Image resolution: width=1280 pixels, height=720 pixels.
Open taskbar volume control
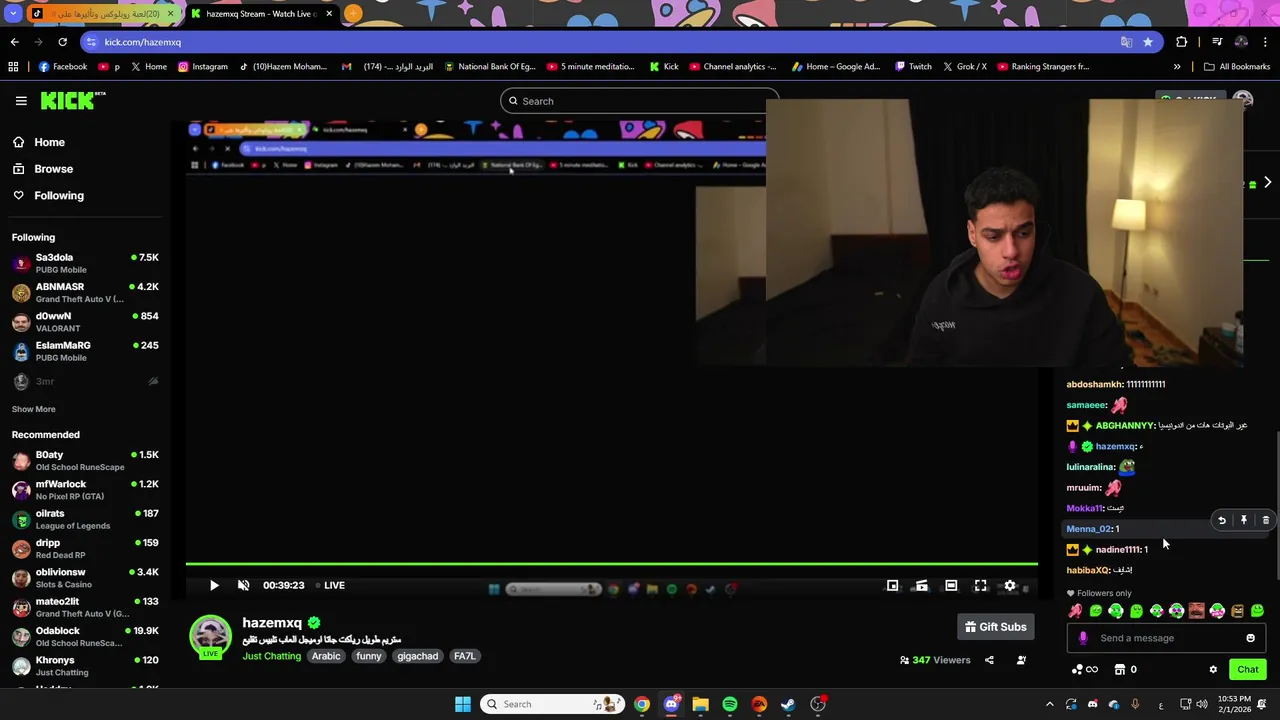[x=1203, y=704]
